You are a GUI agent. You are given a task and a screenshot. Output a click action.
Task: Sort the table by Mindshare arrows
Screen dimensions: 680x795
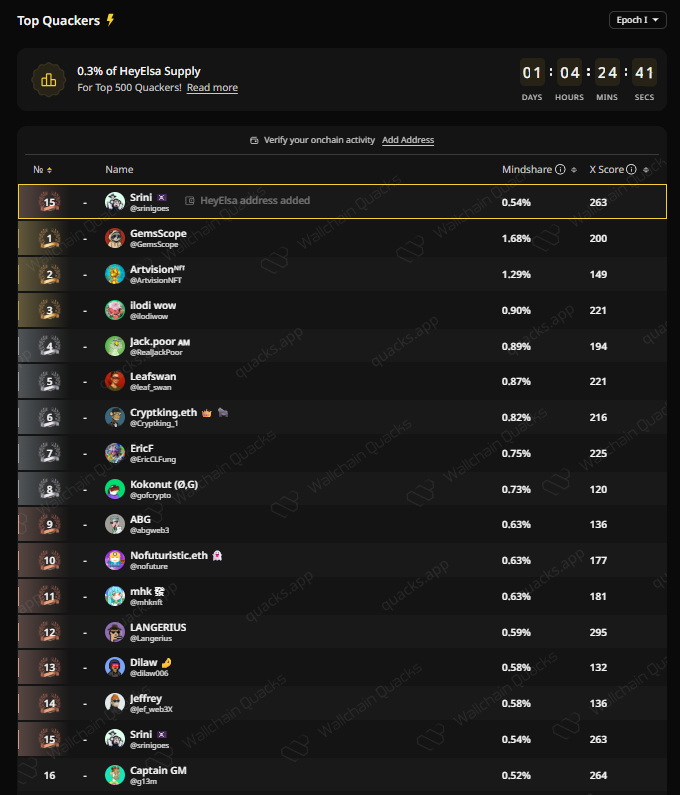click(x=574, y=170)
